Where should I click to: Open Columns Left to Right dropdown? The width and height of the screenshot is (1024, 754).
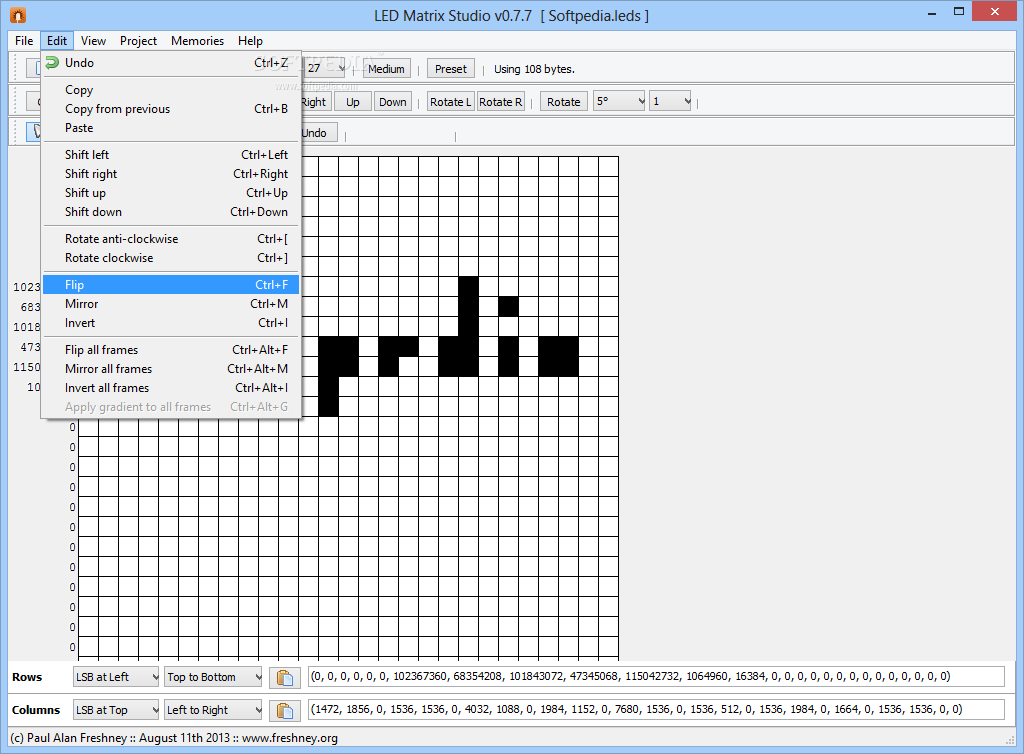point(214,710)
